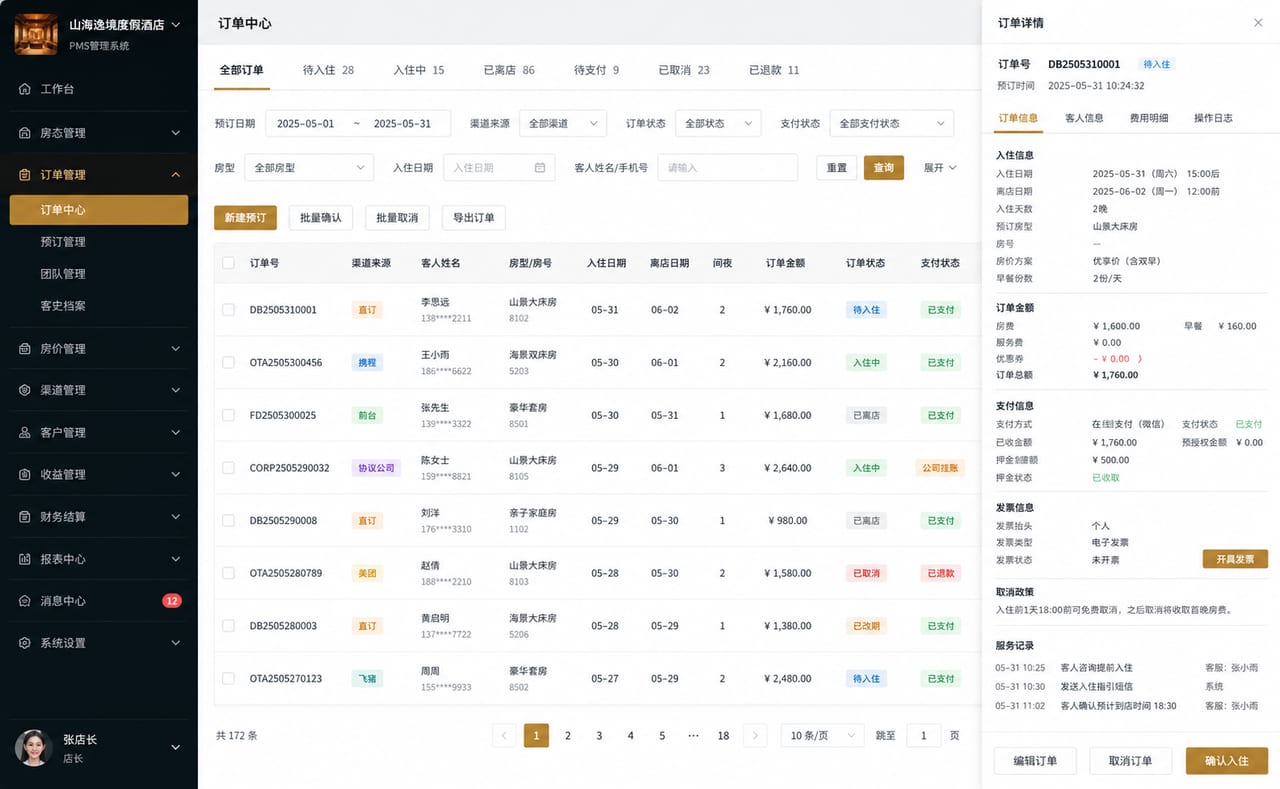Image resolution: width=1280 pixels, height=789 pixels.
Task: Focus the 客人姓名/手机号 input field
Action: pos(727,168)
